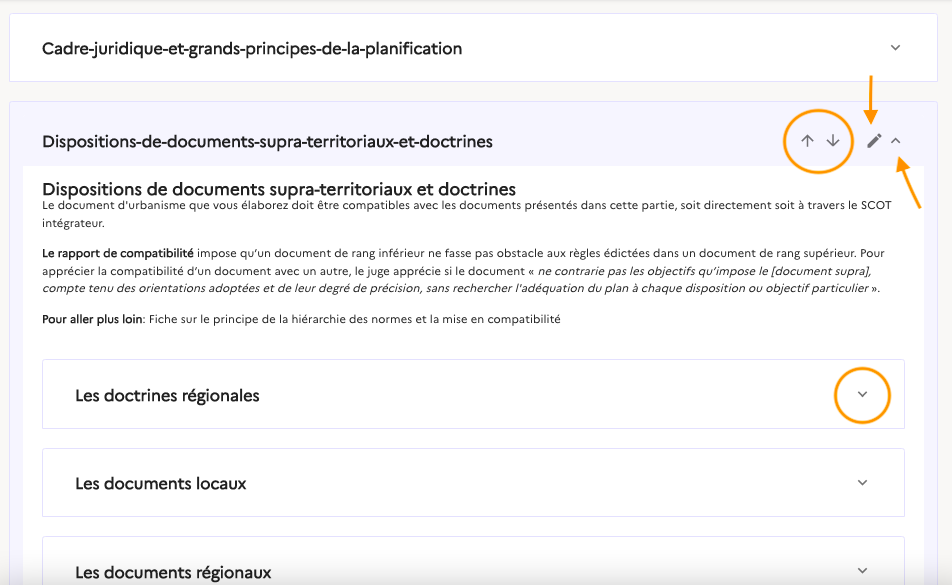This screenshot has width=952, height=585.
Task: Move the Dispositions section down
Action: pyautogui.click(x=833, y=141)
